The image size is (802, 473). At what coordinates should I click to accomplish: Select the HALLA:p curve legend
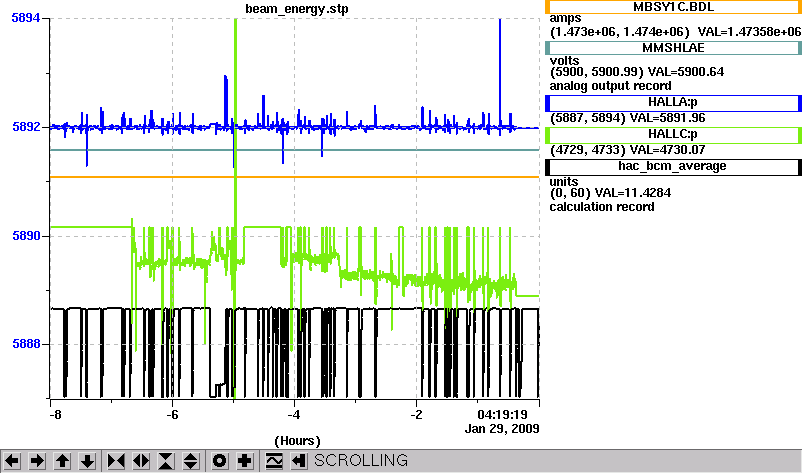(x=673, y=103)
